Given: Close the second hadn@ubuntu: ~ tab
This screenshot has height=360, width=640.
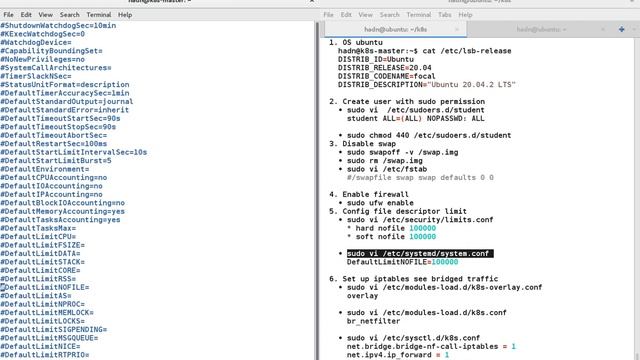Looking at the screenshot, I should coord(603,29).
